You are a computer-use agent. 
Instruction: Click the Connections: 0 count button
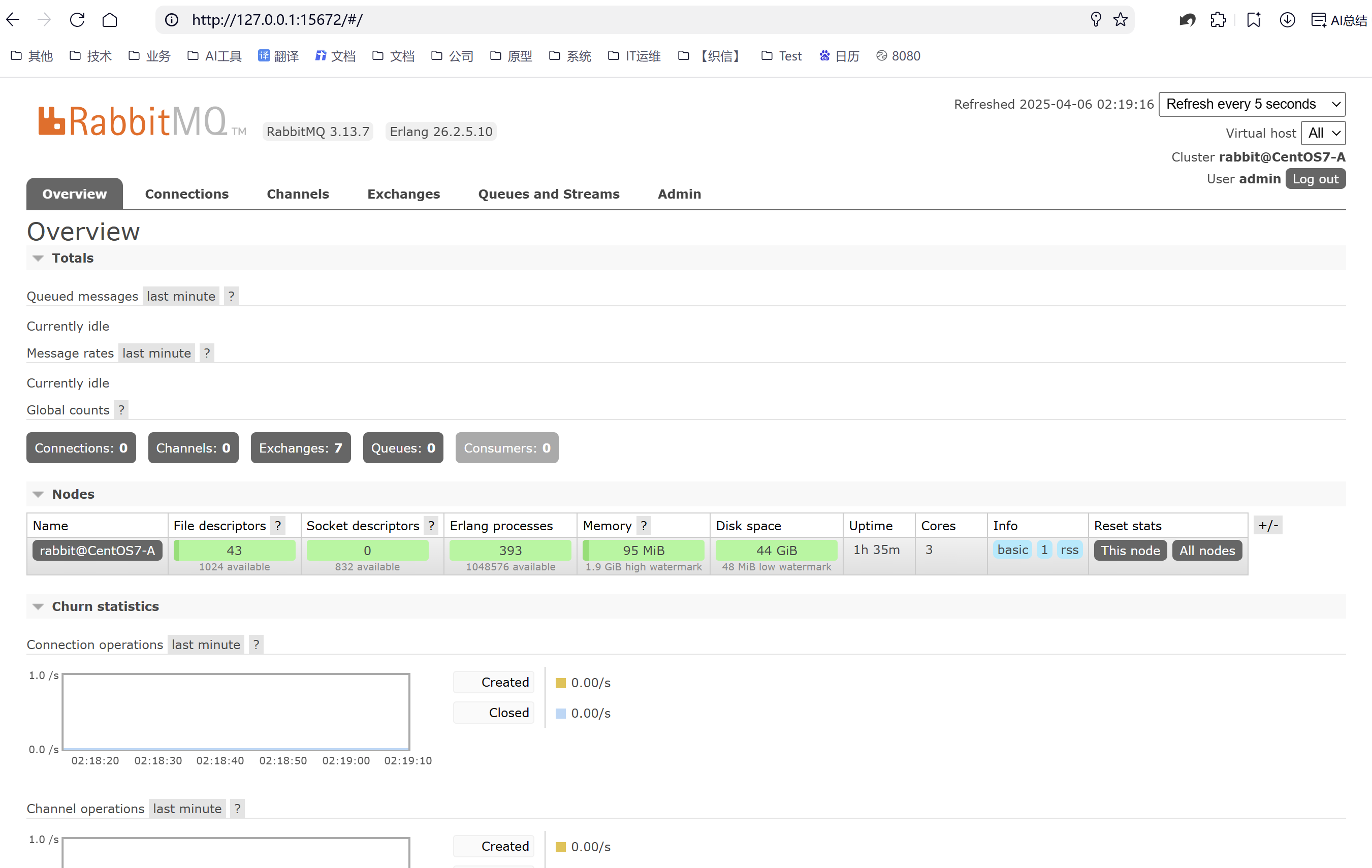click(x=81, y=447)
